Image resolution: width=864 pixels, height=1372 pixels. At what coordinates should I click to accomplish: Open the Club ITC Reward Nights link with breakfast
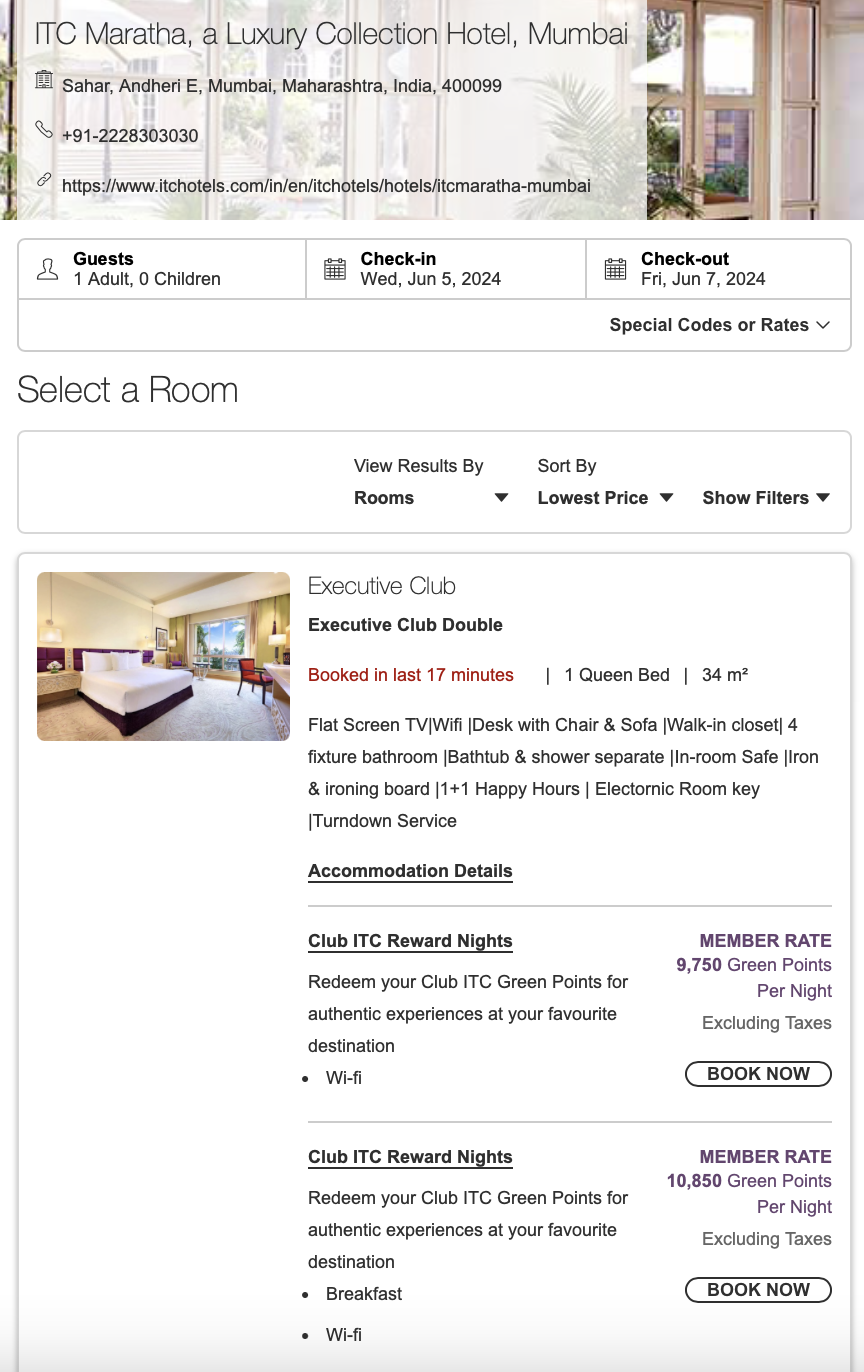pyautogui.click(x=410, y=1157)
